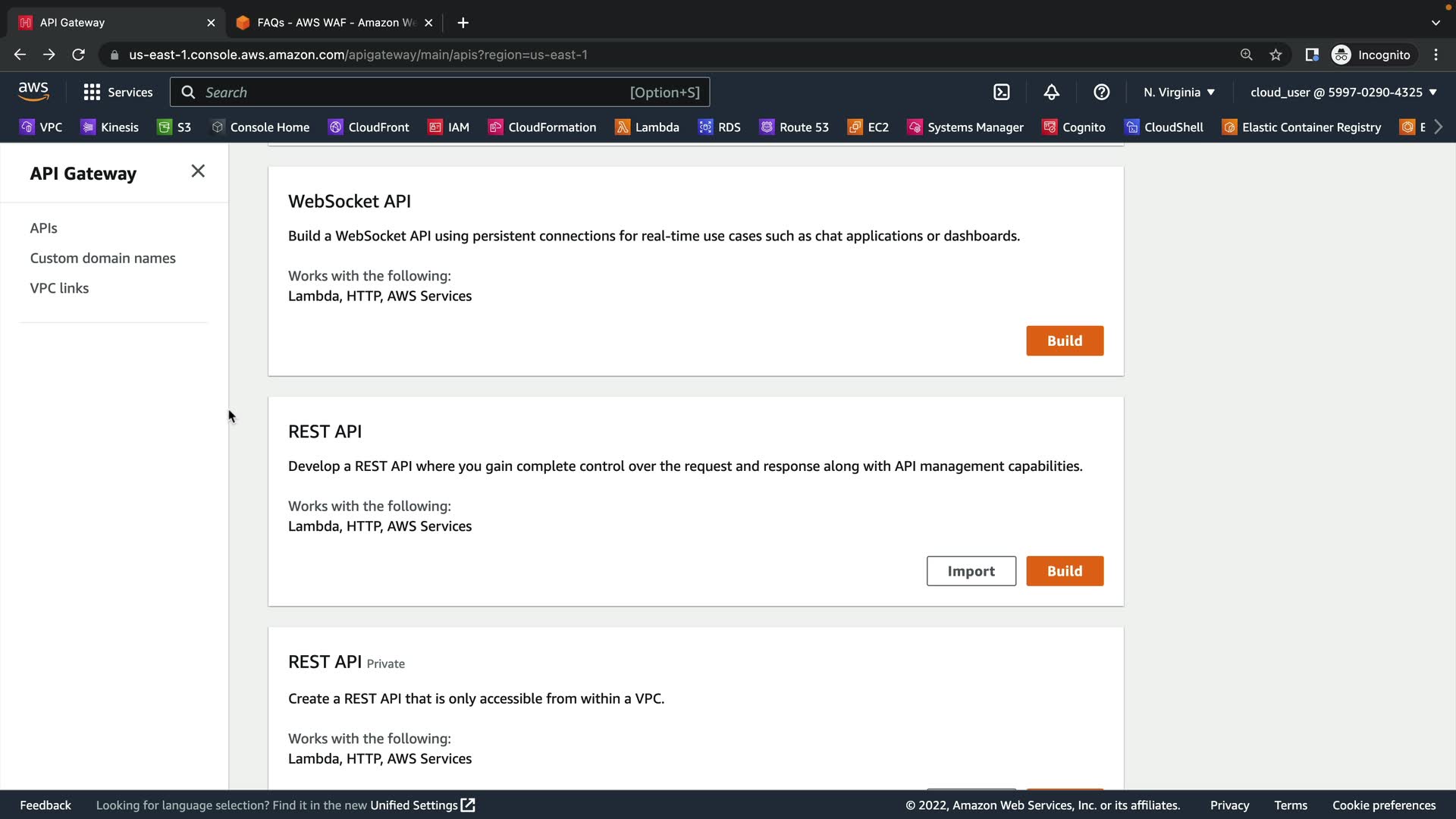Open the CloudFront favorites shortcut
The width and height of the screenshot is (1456, 819).
pos(369,127)
